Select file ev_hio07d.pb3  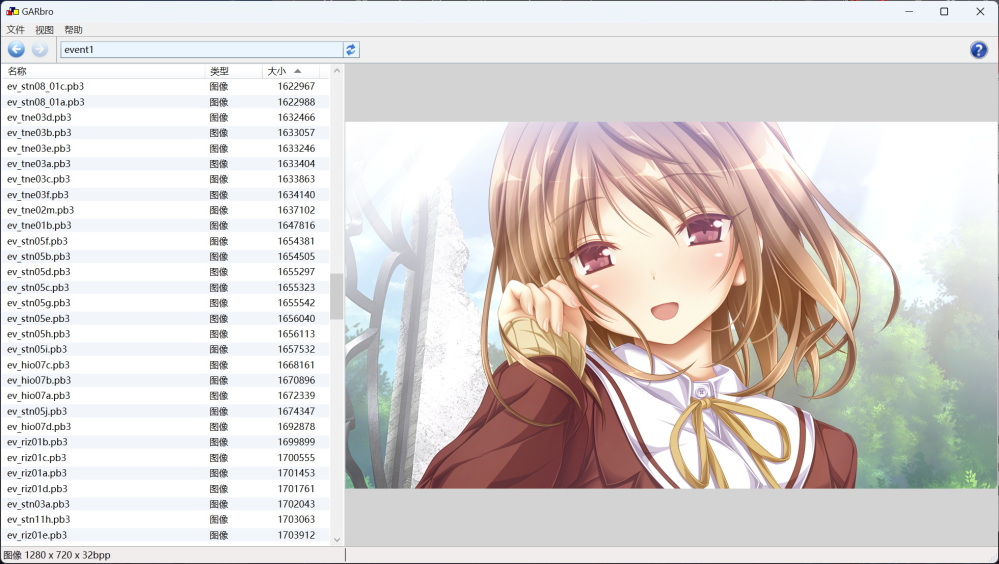pyautogui.click(x=165, y=427)
